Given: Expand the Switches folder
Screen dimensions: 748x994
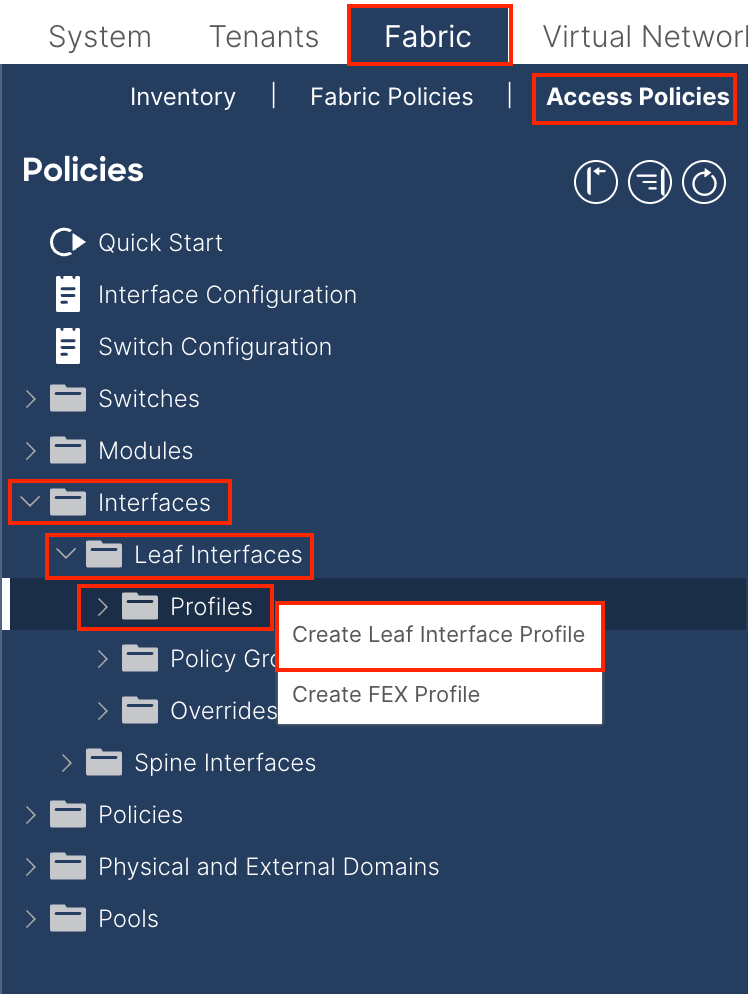Looking at the screenshot, I should click(31, 399).
